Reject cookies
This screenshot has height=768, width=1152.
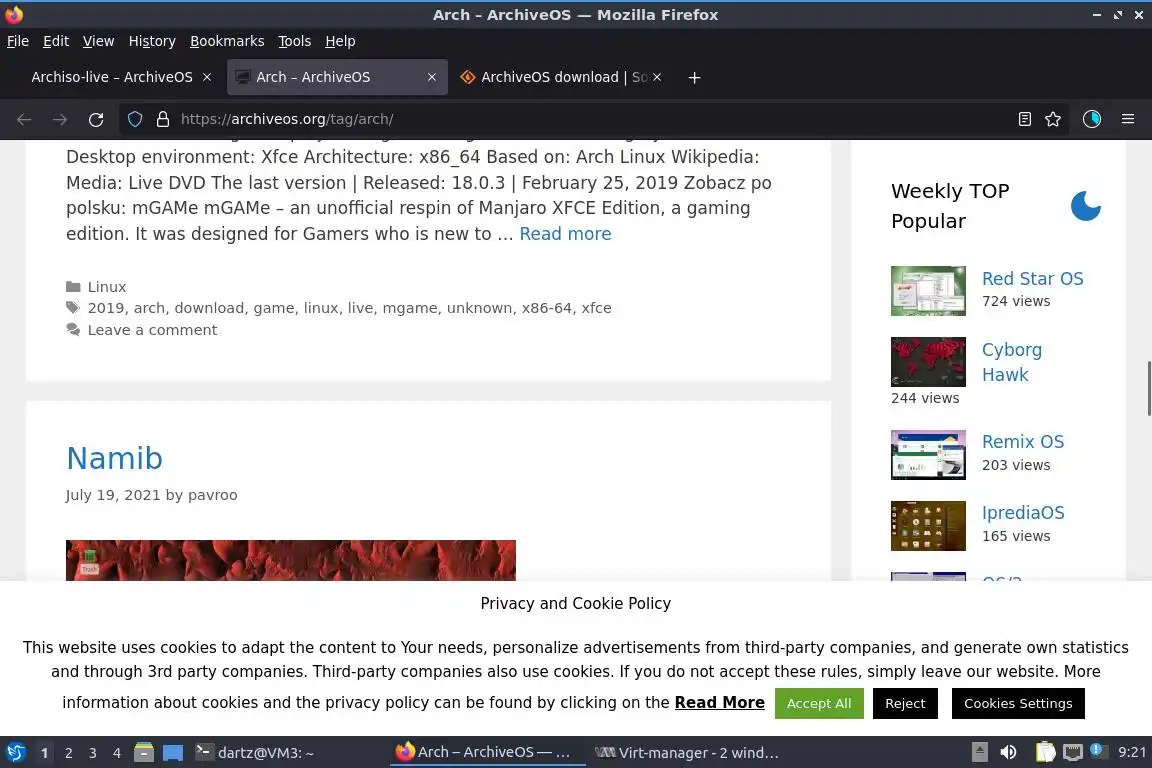pos(905,703)
